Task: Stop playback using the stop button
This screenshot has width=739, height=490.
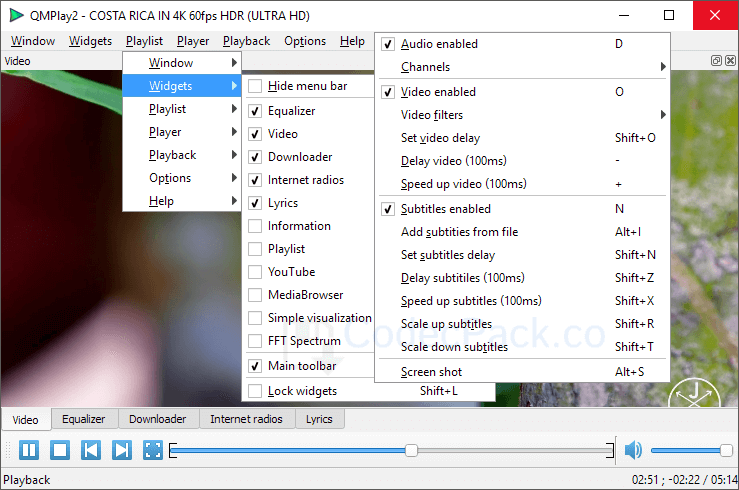Action: 60,450
